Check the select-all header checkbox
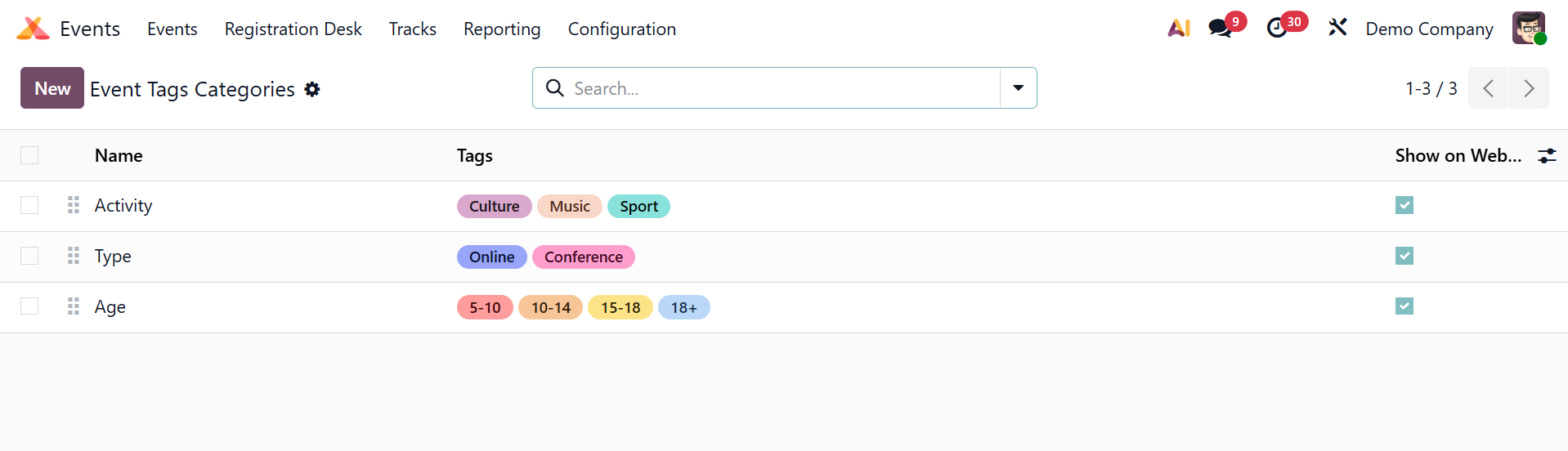The height and width of the screenshot is (451, 1568). click(29, 155)
